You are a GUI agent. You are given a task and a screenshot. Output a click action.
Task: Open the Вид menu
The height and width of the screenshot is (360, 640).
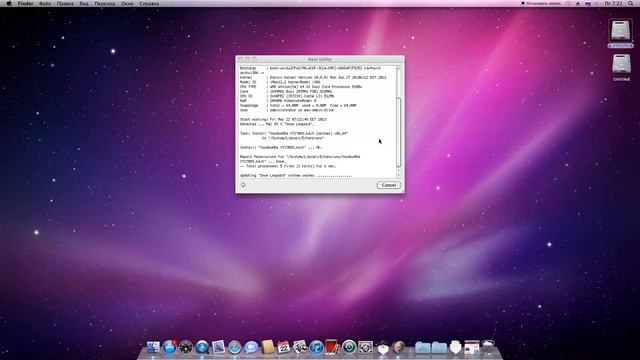point(84,3)
